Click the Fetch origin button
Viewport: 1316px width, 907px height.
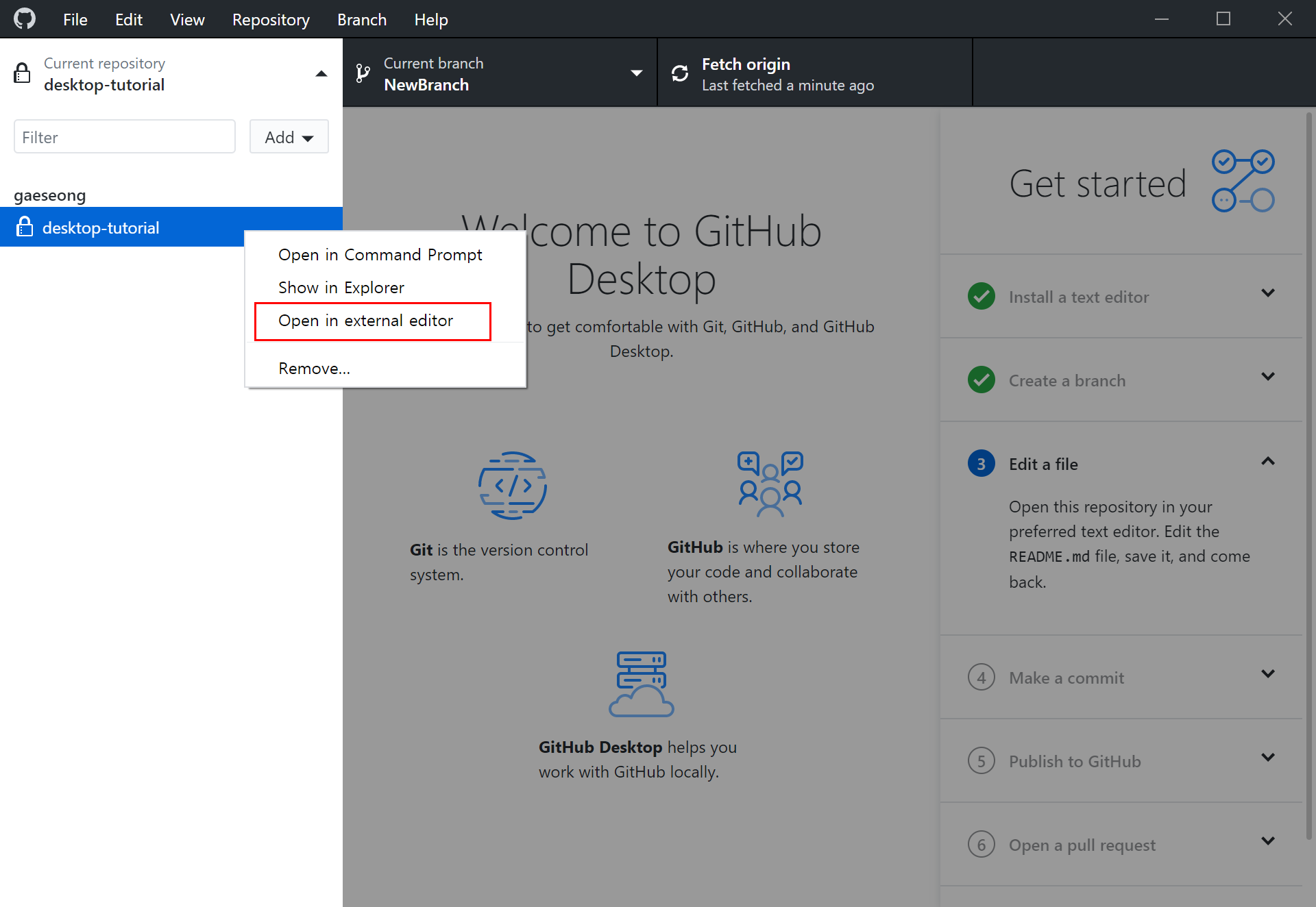(x=815, y=73)
